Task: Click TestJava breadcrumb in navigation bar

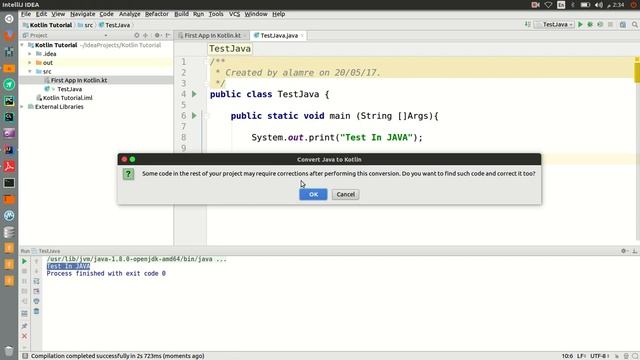Action: (115, 25)
